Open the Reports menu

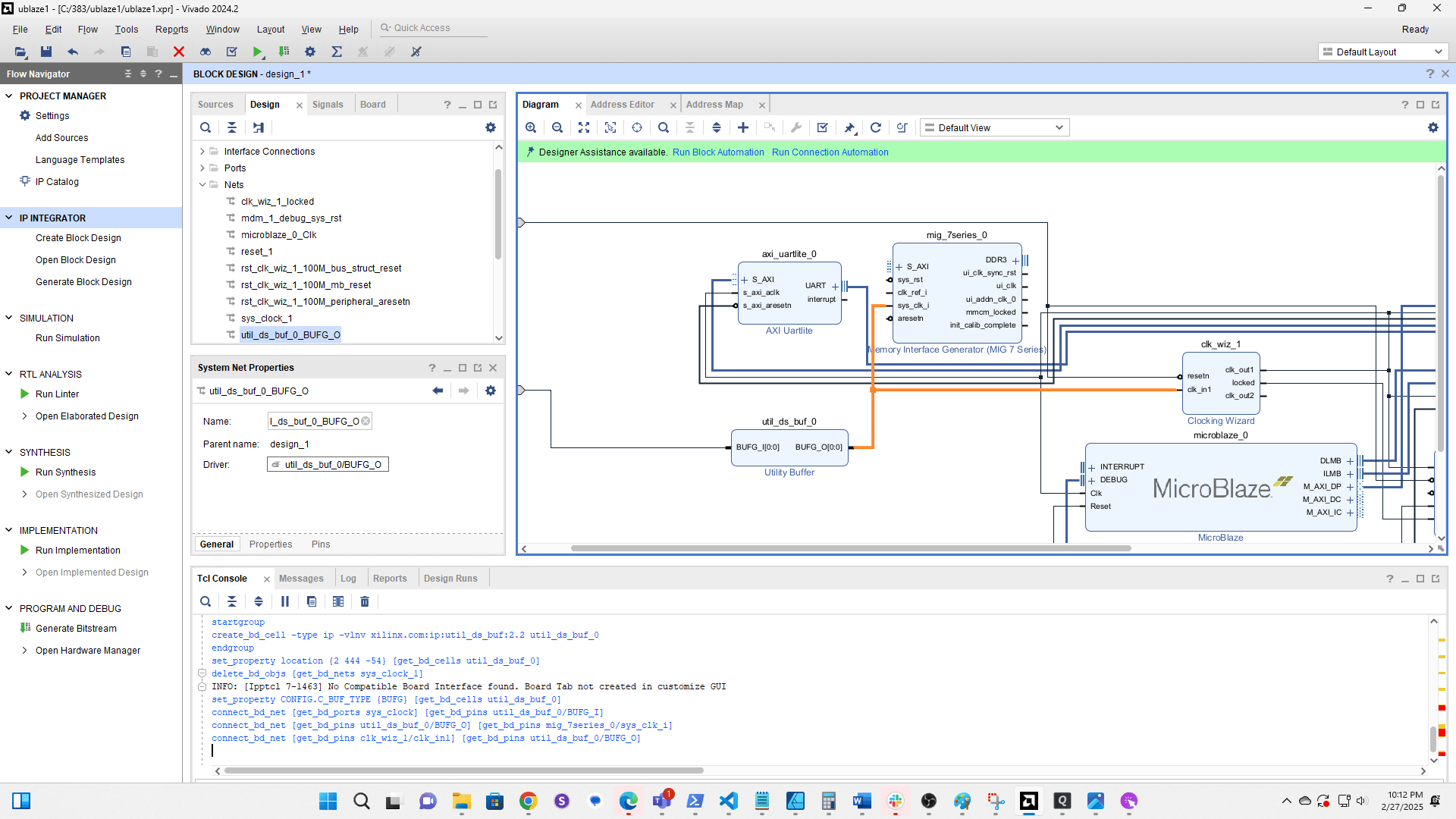[171, 29]
